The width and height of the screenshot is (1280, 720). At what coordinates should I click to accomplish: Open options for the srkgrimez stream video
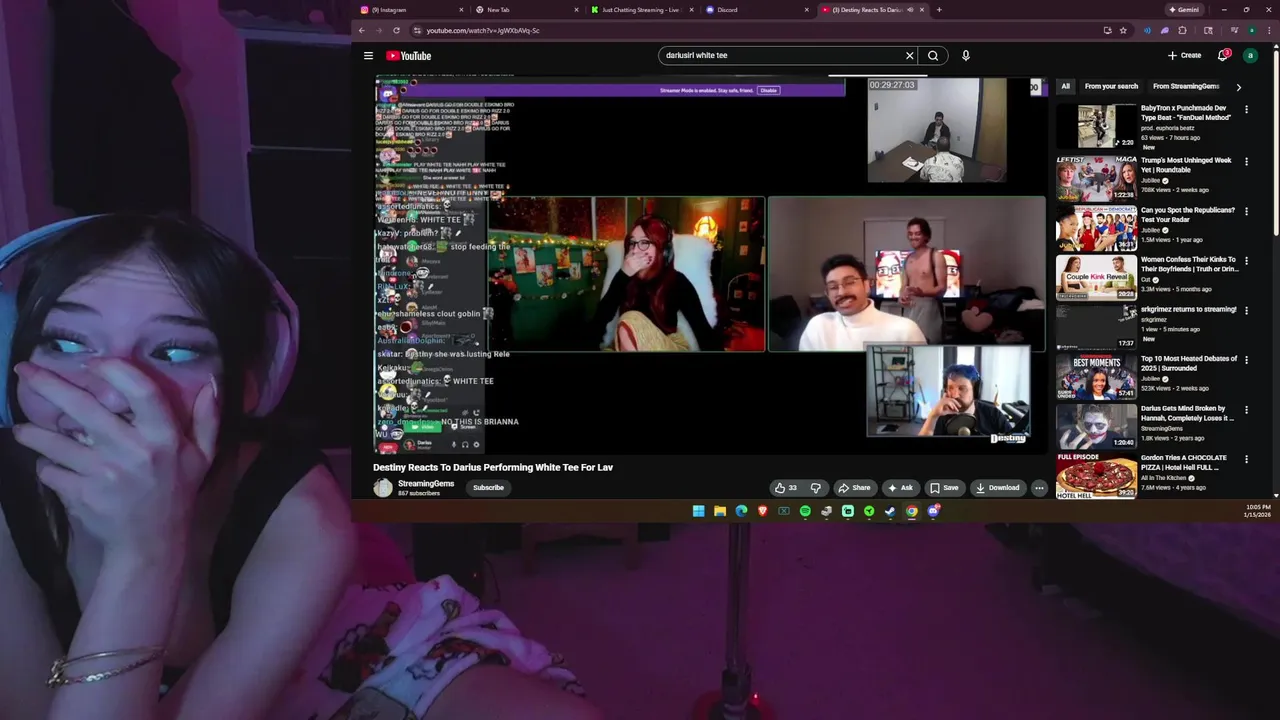click(1246, 310)
